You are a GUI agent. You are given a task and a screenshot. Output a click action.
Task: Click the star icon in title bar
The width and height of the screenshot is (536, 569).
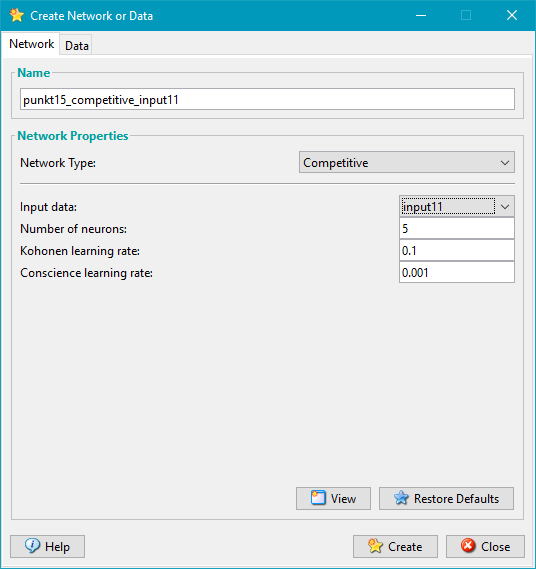tap(17, 16)
